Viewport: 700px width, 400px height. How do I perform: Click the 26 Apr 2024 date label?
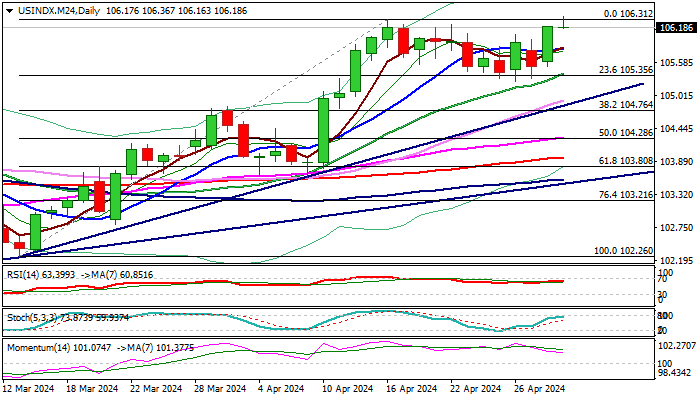(541, 388)
